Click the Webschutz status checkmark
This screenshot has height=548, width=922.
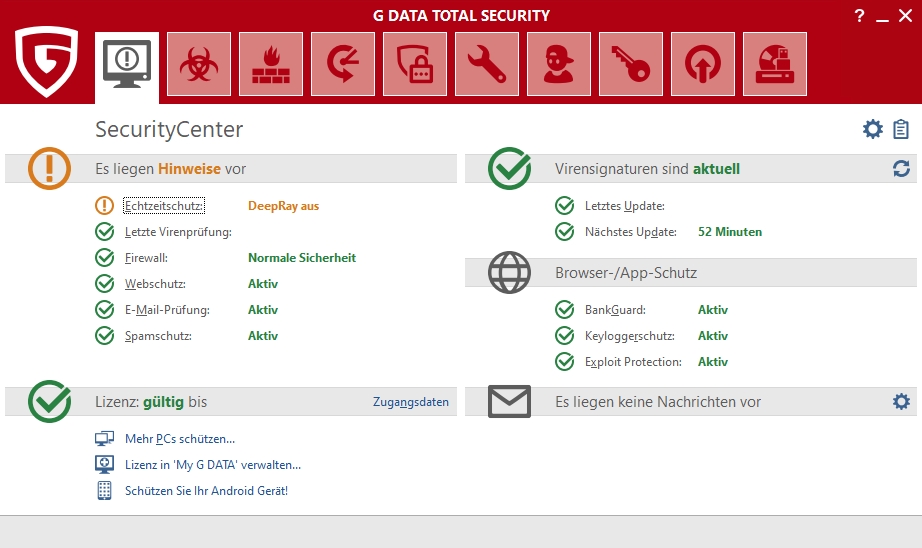pyautogui.click(x=105, y=283)
